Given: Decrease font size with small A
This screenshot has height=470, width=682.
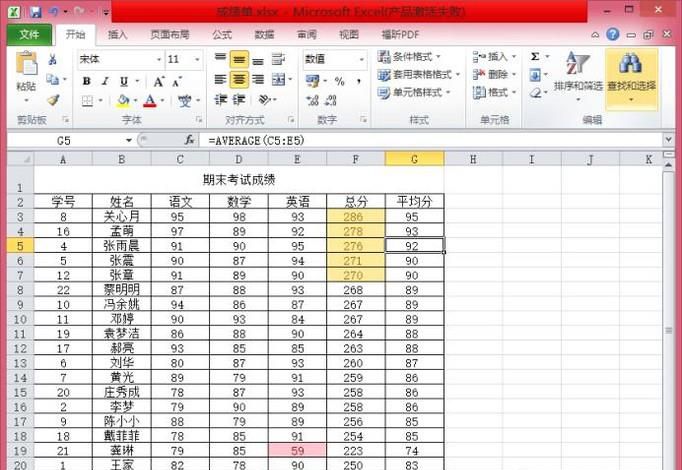Looking at the screenshot, I should point(177,81).
